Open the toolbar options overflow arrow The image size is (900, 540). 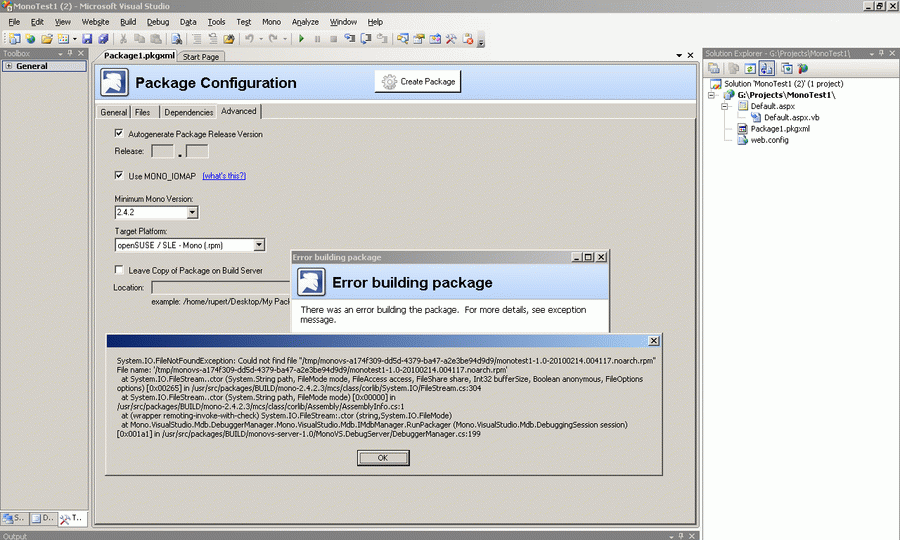pos(481,41)
